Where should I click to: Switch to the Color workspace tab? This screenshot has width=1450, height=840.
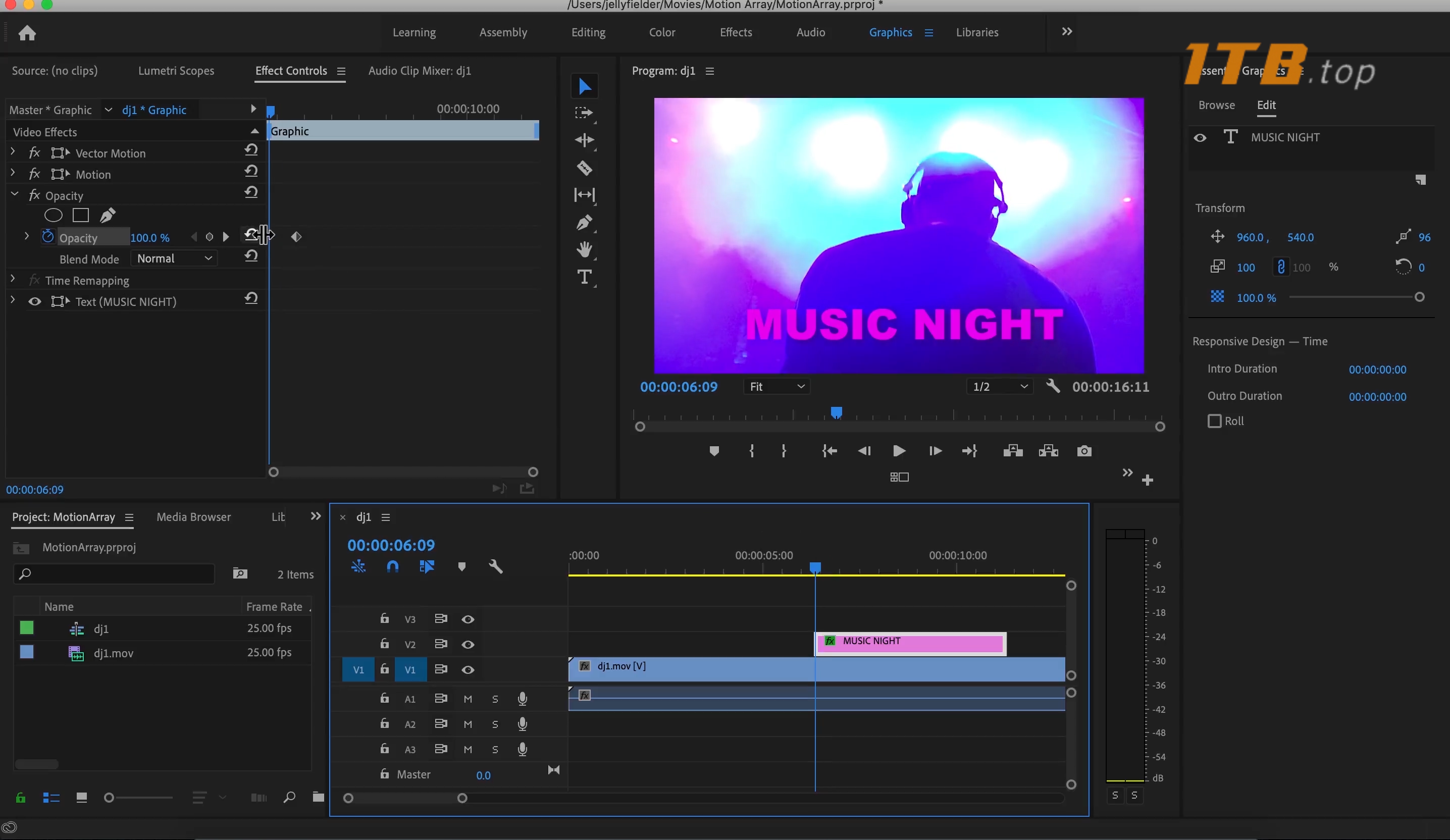tap(662, 32)
